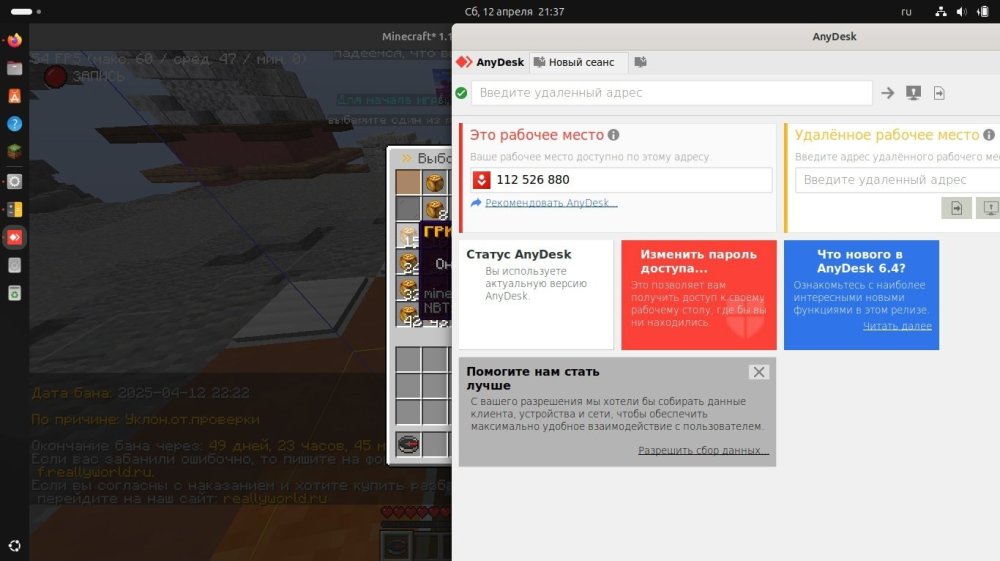The image size is (1000, 561).
Task: Click the Minecraft chest item with count 8
Action: [436, 208]
